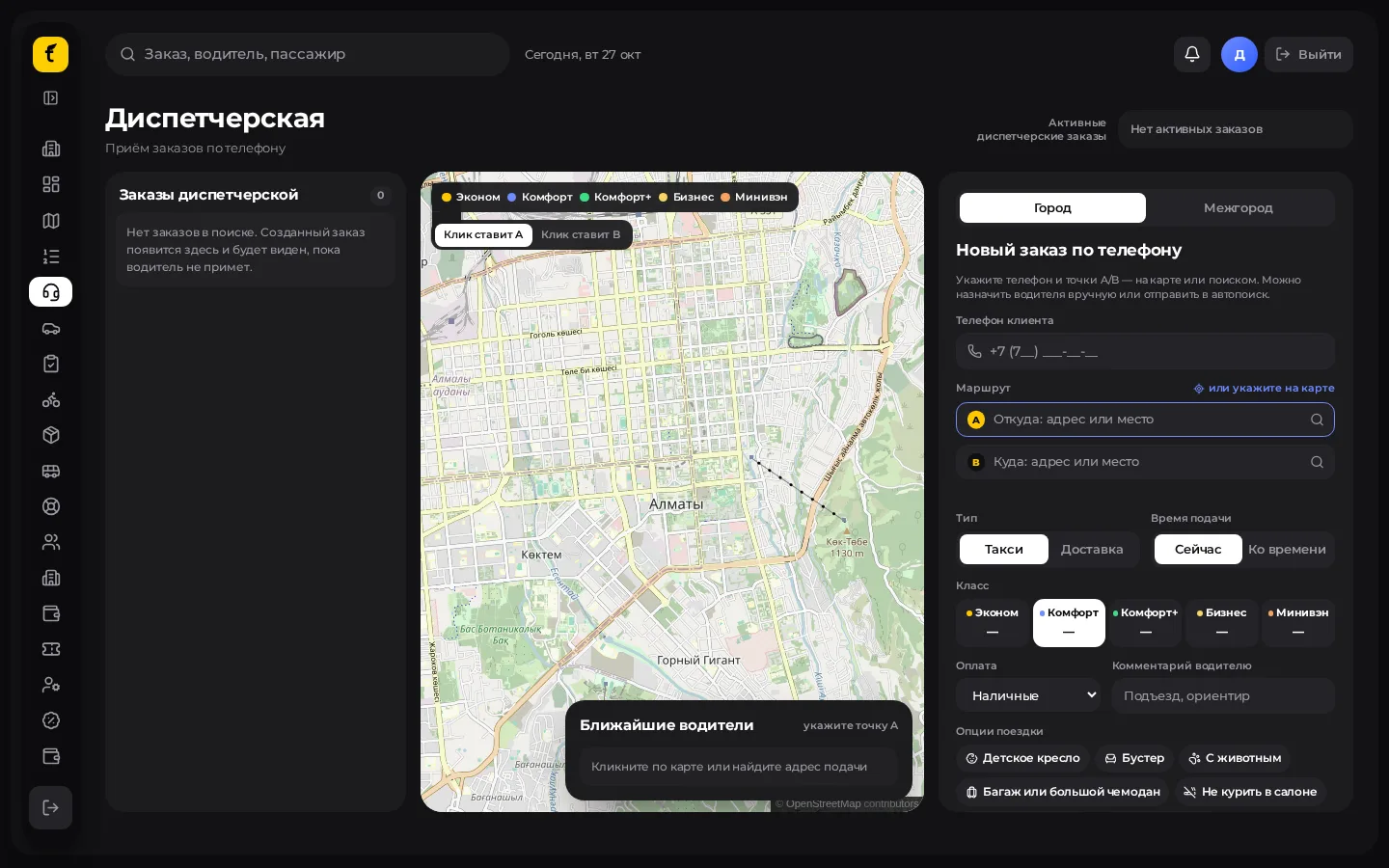1389x868 pixels.
Task: Focus the Телефон клиента phone input
Action: click(1145, 351)
